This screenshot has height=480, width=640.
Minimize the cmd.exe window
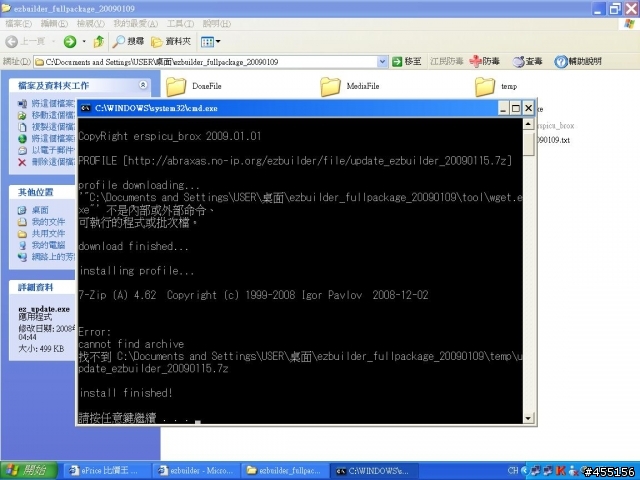click(x=503, y=108)
